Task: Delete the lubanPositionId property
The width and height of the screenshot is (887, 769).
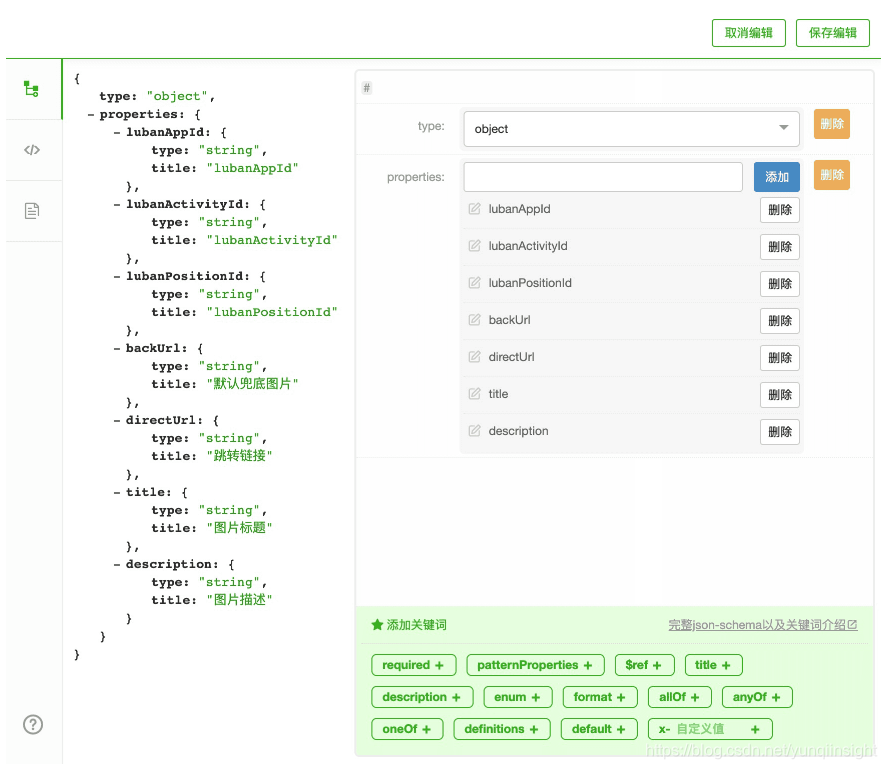Action: [x=780, y=283]
